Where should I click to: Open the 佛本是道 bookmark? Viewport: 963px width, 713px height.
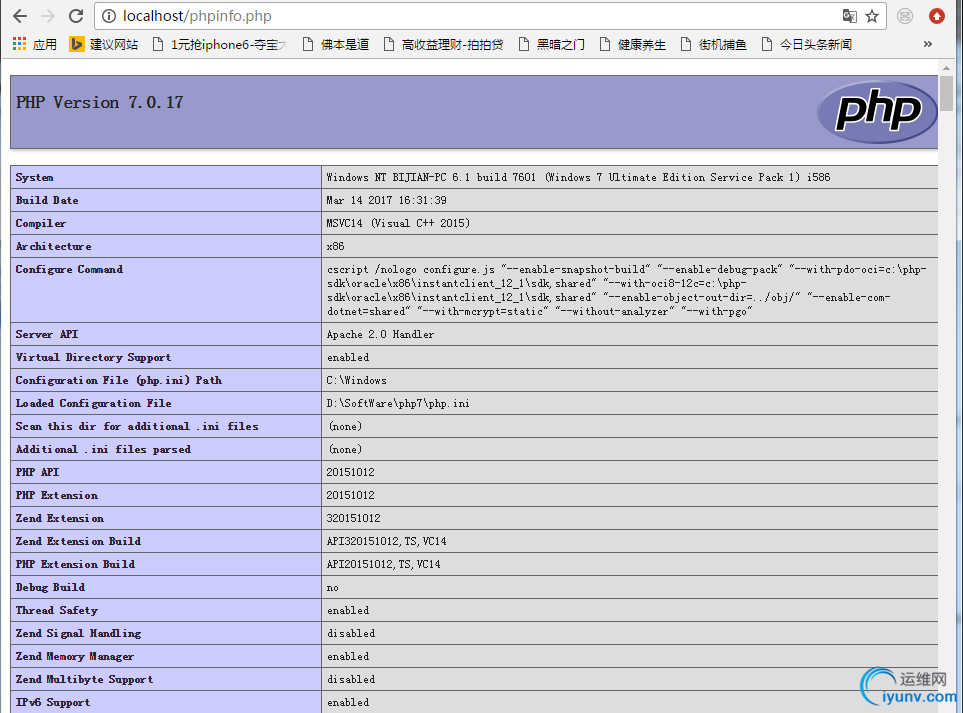(x=336, y=44)
